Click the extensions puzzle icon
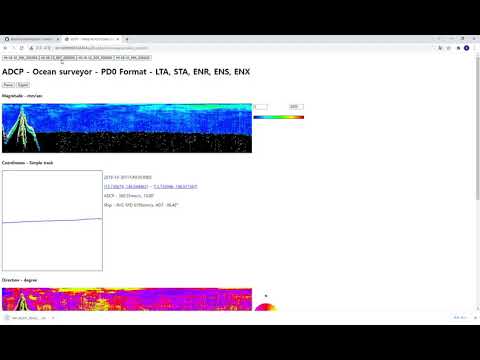The width and height of the screenshot is (480, 360). point(459,48)
